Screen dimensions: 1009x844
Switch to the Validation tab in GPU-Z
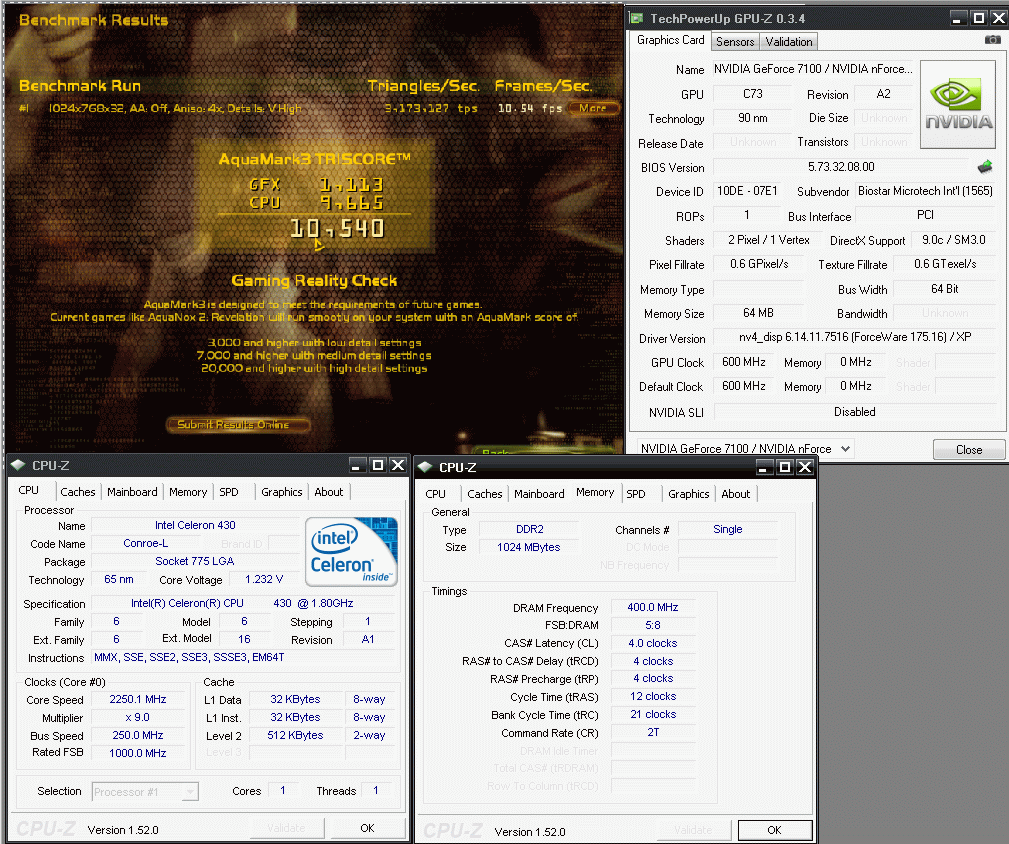point(788,42)
